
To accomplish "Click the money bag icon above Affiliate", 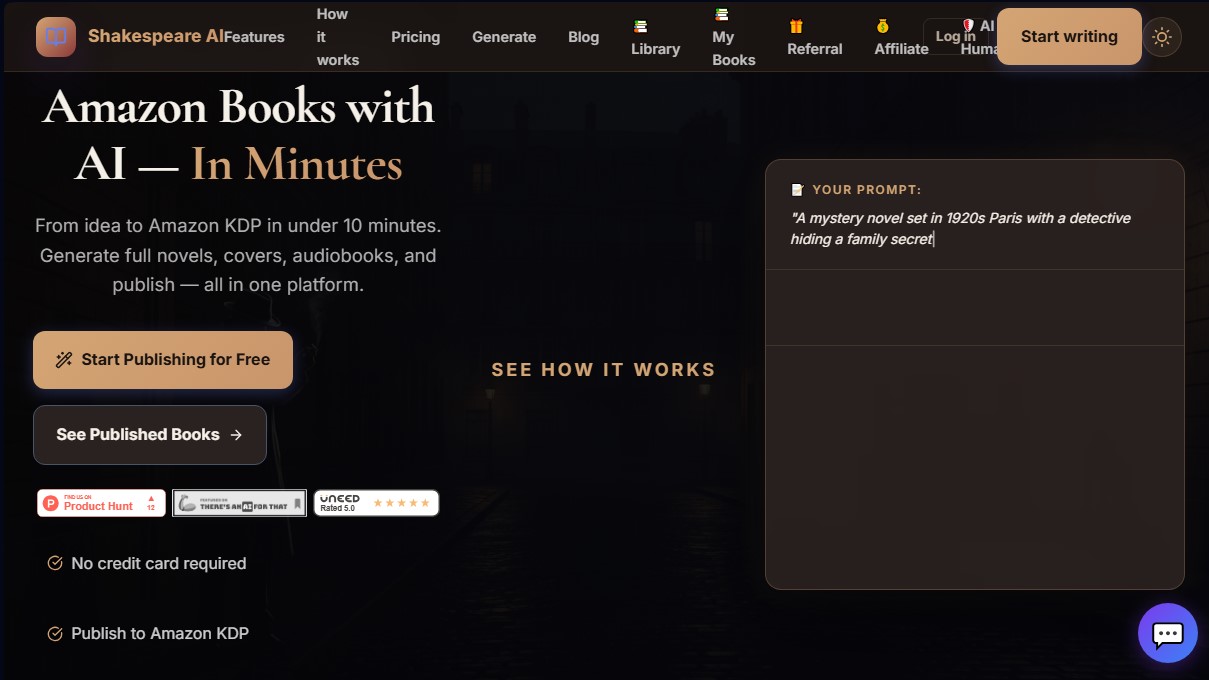I will click(x=883, y=26).
